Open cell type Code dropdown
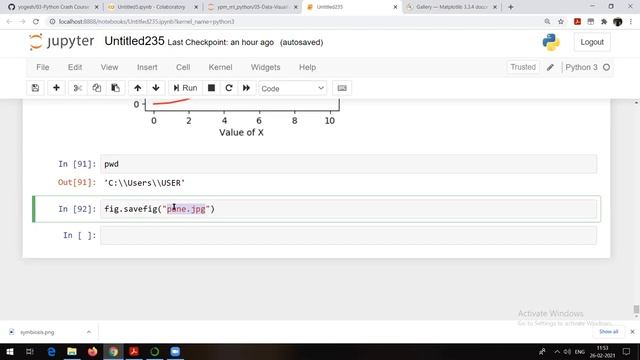The width and height of the screenshot is (640, 360). pyautogui.click(x=292, y=89)
